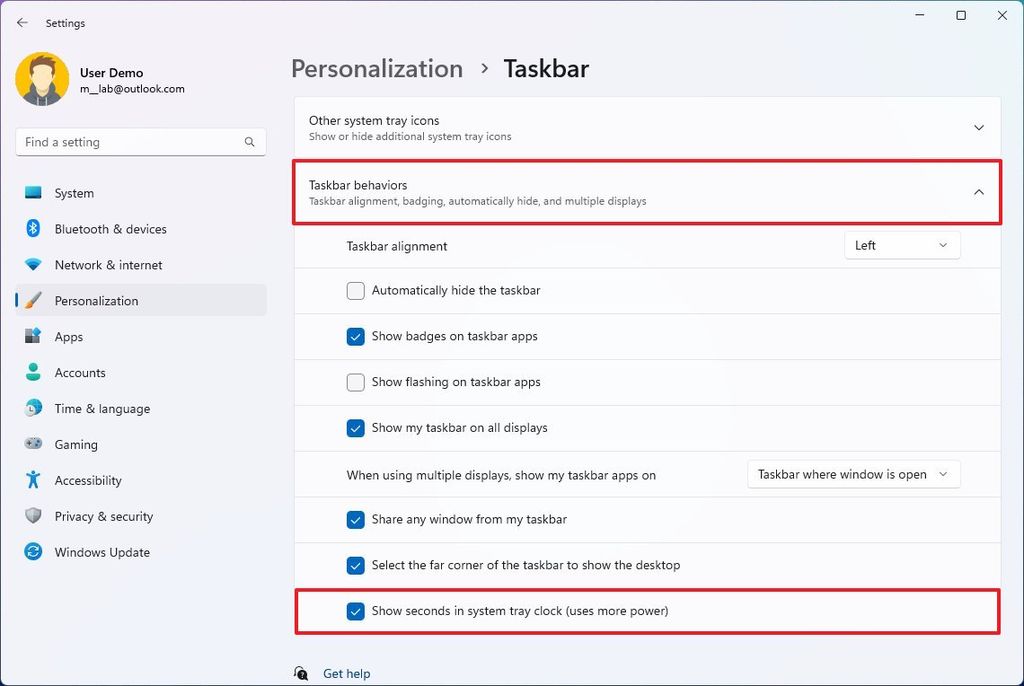Go to Personalization via the breadcrumb
The width and height of the screenshot is (1024, 686).
pyautogui.click(x=377, y=69)
